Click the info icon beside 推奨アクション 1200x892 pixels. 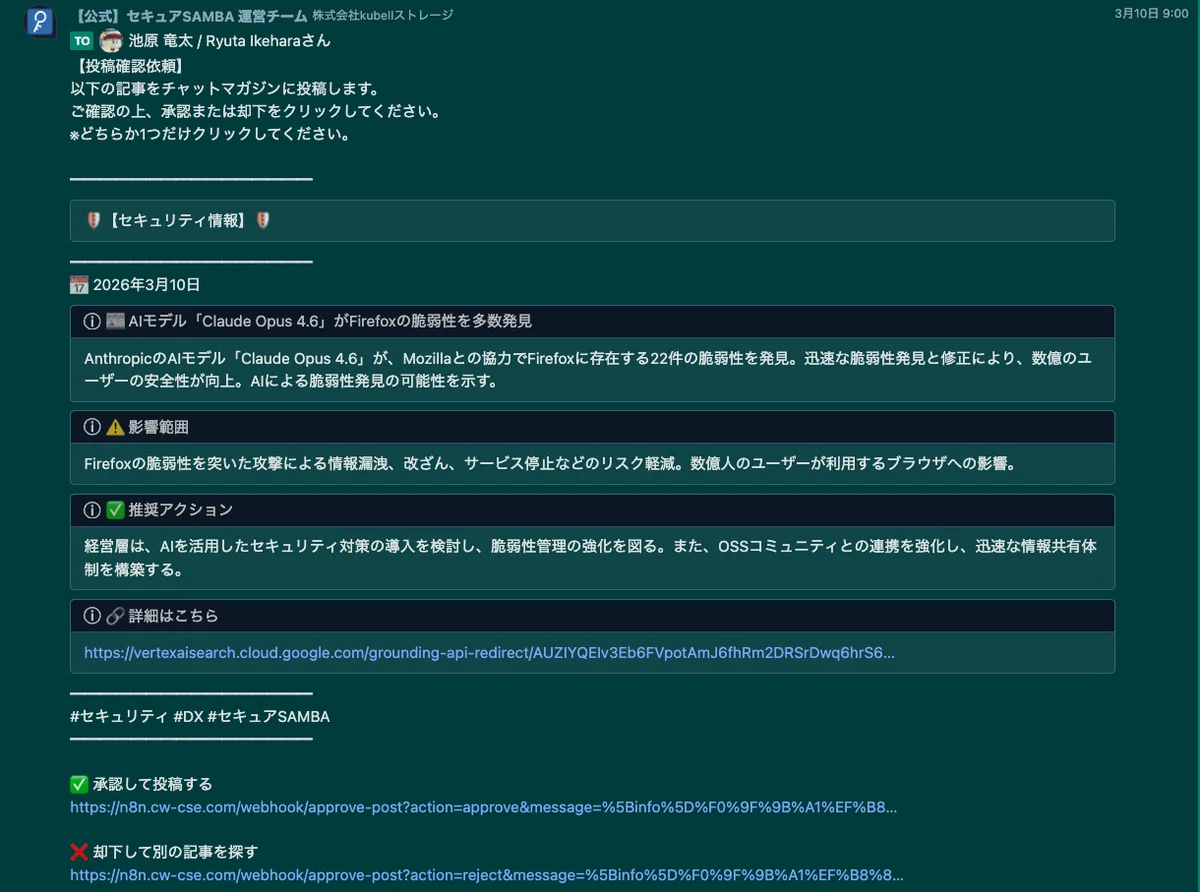[92, 510]
